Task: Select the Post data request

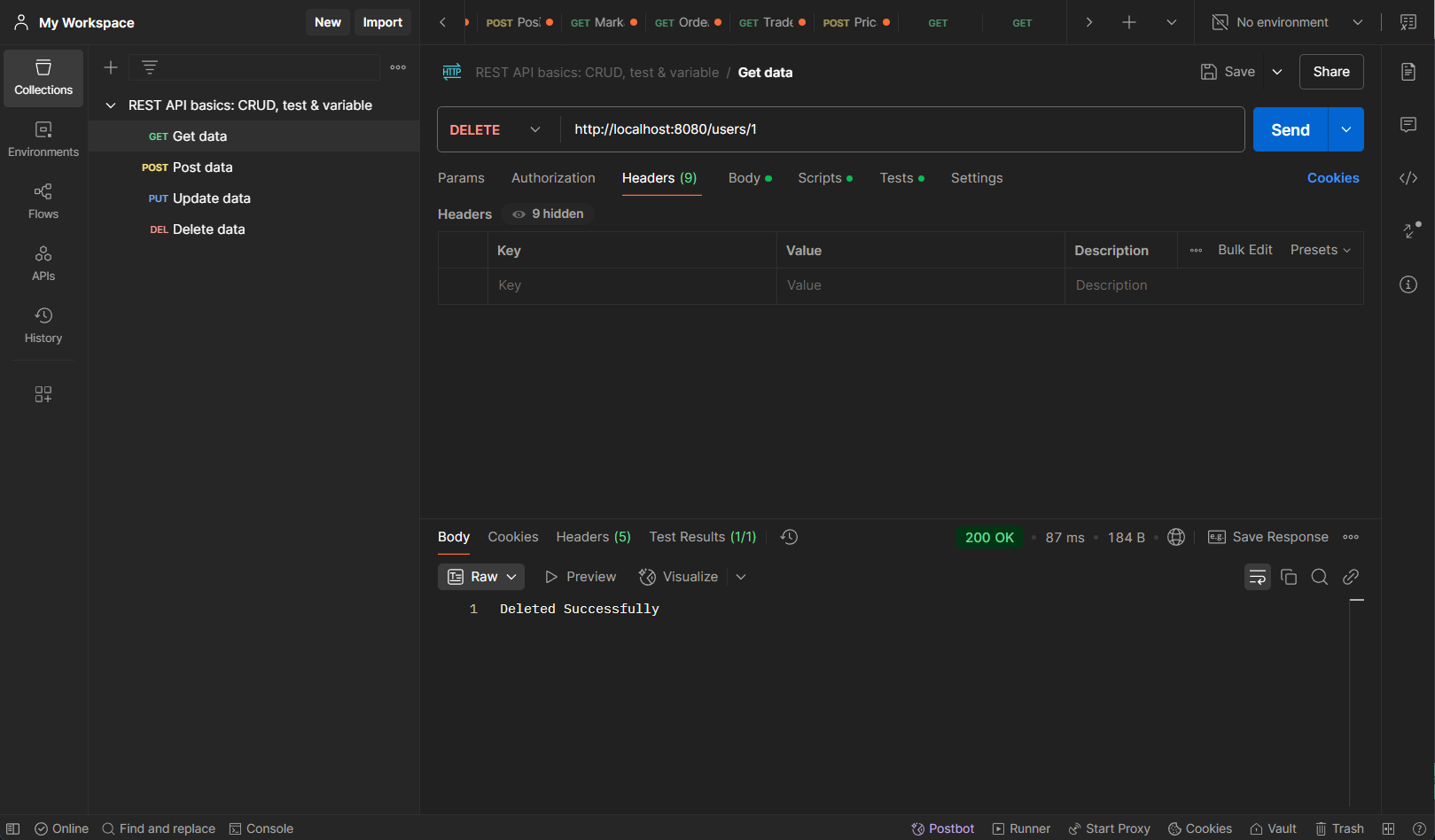Action: (254, 167)
